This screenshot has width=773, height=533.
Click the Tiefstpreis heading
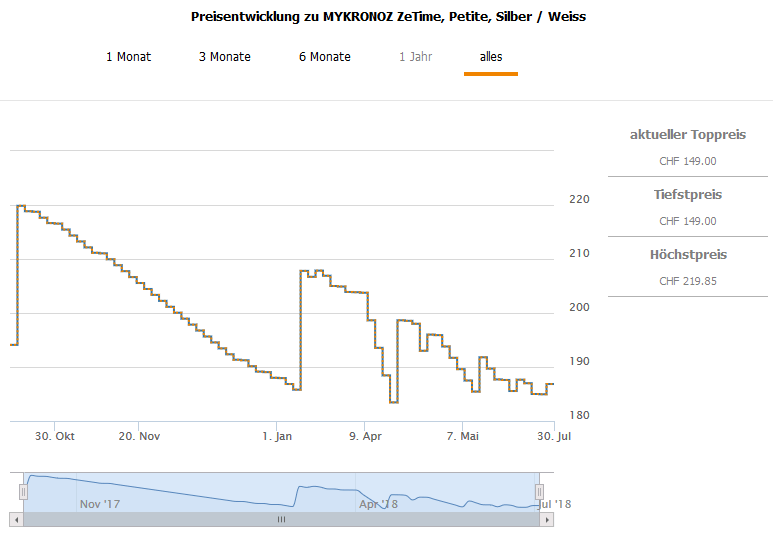pyautogui.click(x=687, y=195)
